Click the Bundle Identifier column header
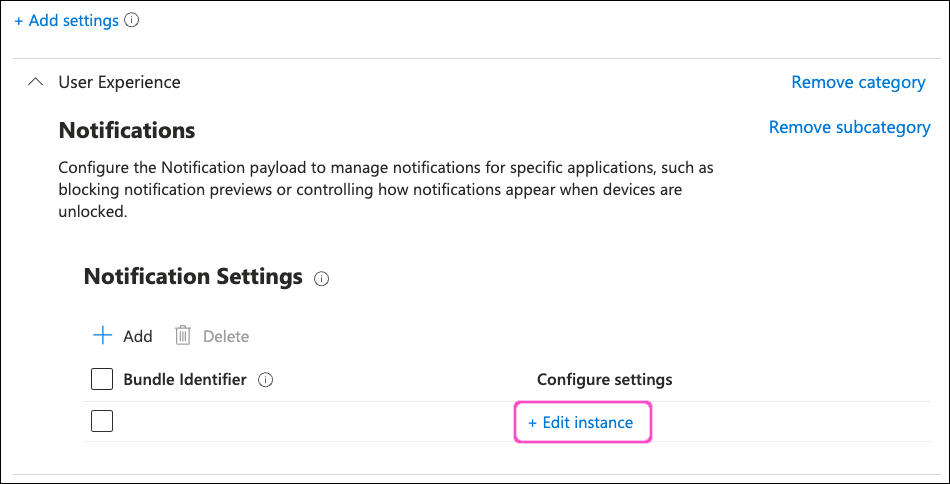This screenshot has width=950, height=484. point(185,380)
